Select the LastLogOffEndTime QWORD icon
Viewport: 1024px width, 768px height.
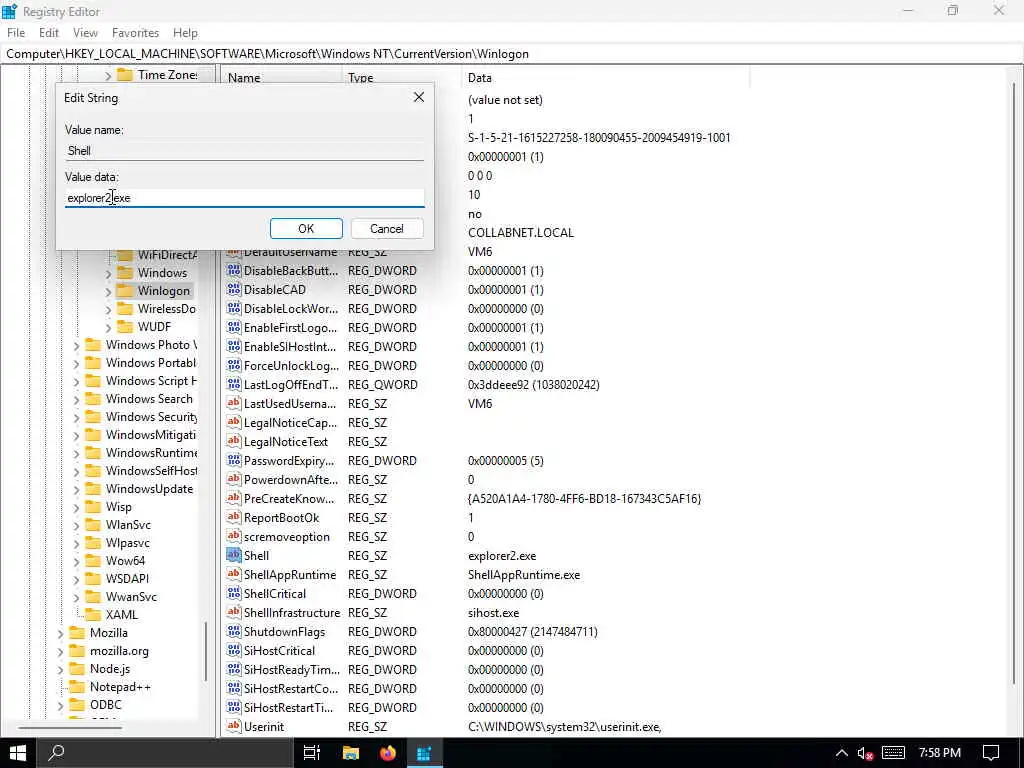click(x=234, y=385)
